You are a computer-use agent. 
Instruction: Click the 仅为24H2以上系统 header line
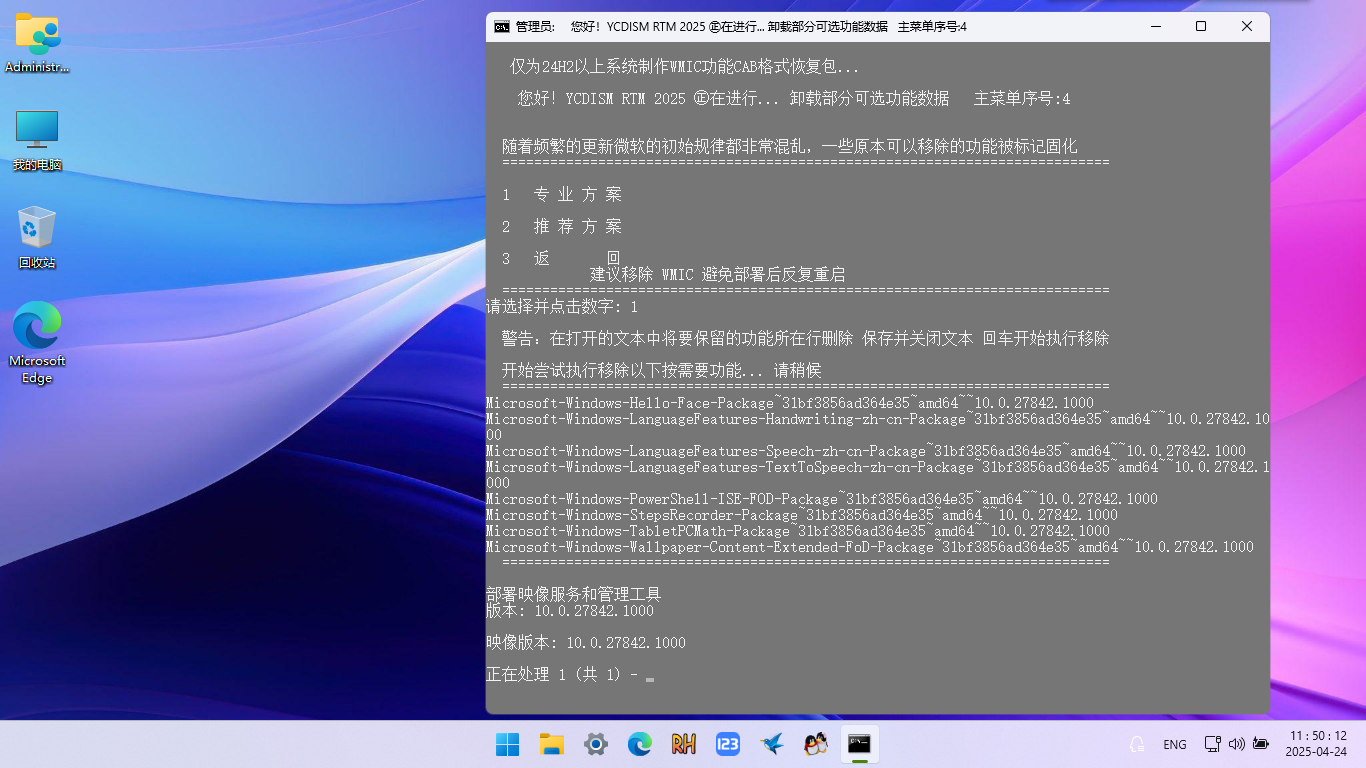(x=685, y=67)
